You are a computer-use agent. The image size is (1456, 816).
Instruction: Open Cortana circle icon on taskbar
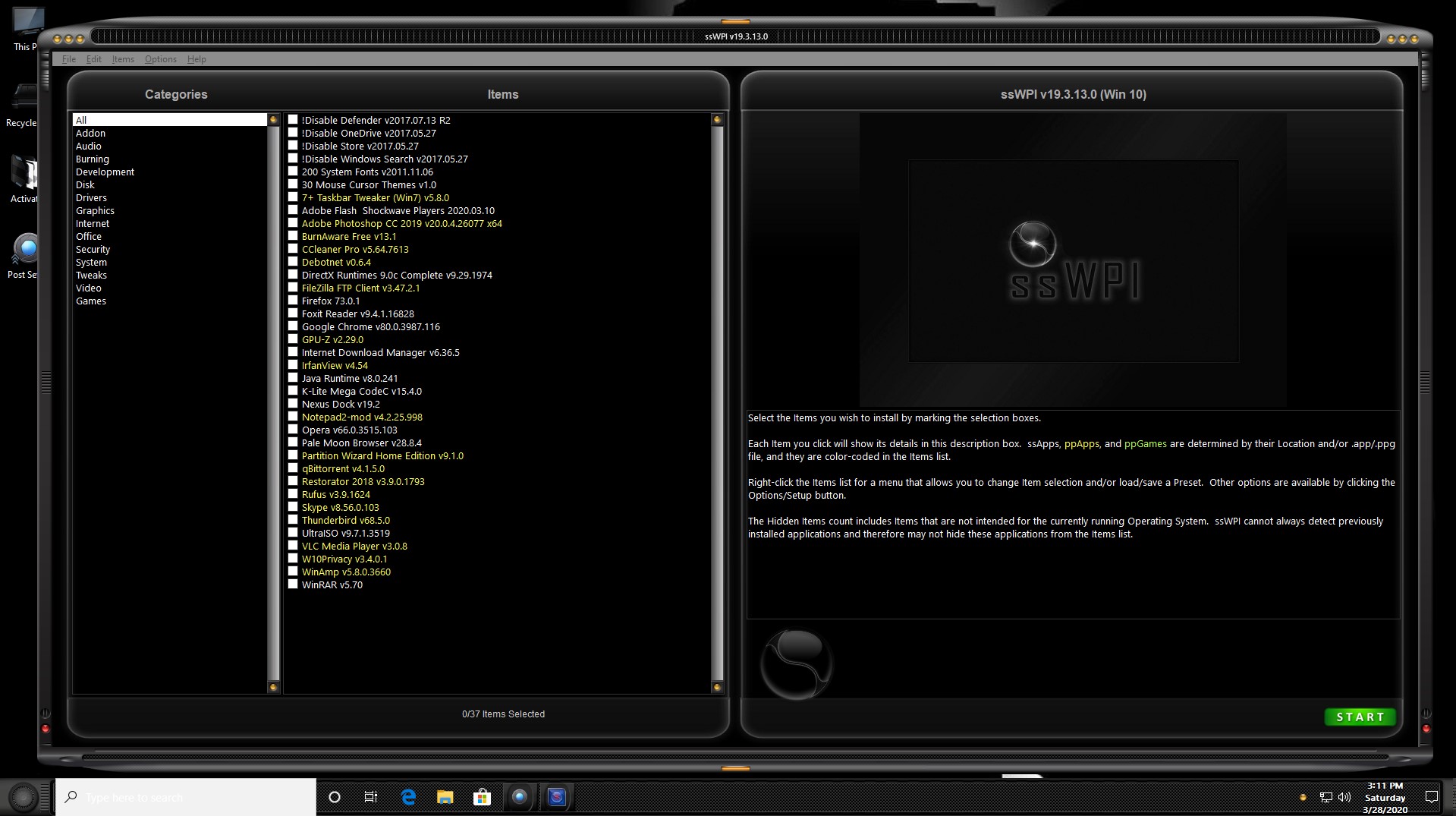point(334,797)
